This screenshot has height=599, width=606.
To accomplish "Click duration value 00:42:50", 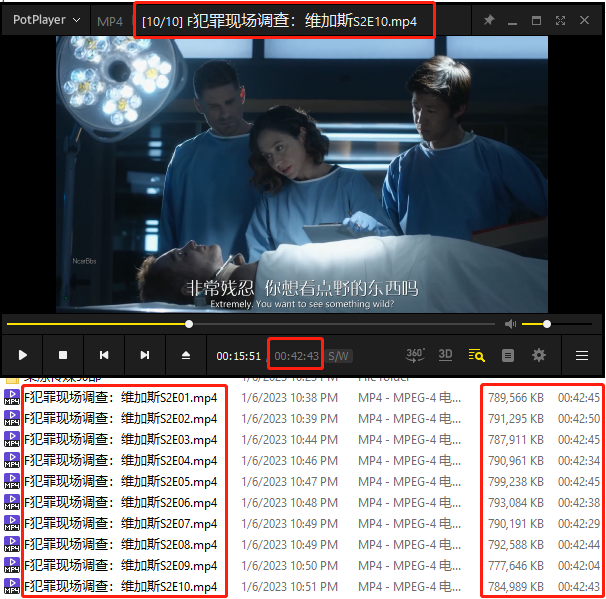I will point(579,419).
